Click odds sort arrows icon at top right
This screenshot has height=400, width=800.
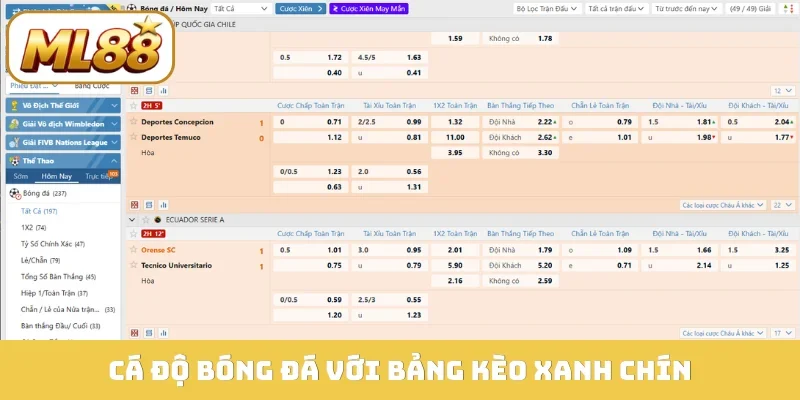coord(788,9)
